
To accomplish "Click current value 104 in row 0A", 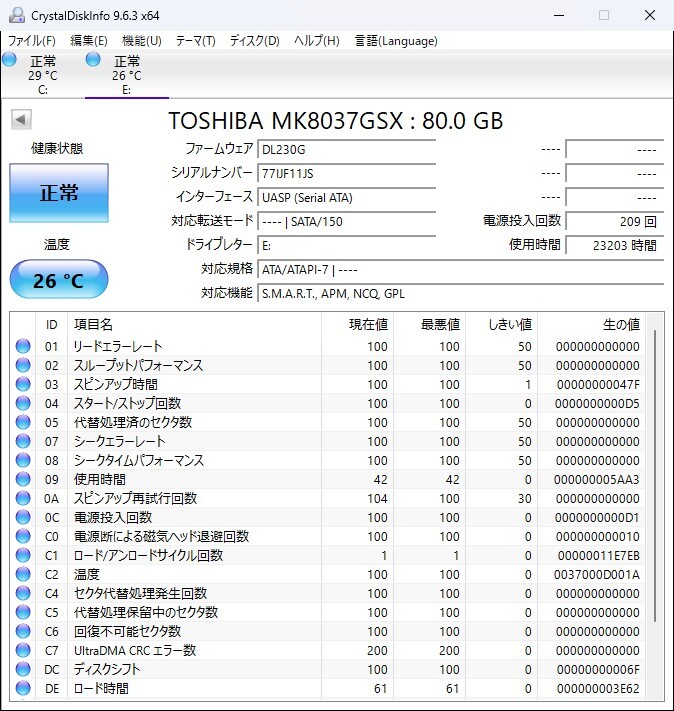I will click(x=377, y=498).
